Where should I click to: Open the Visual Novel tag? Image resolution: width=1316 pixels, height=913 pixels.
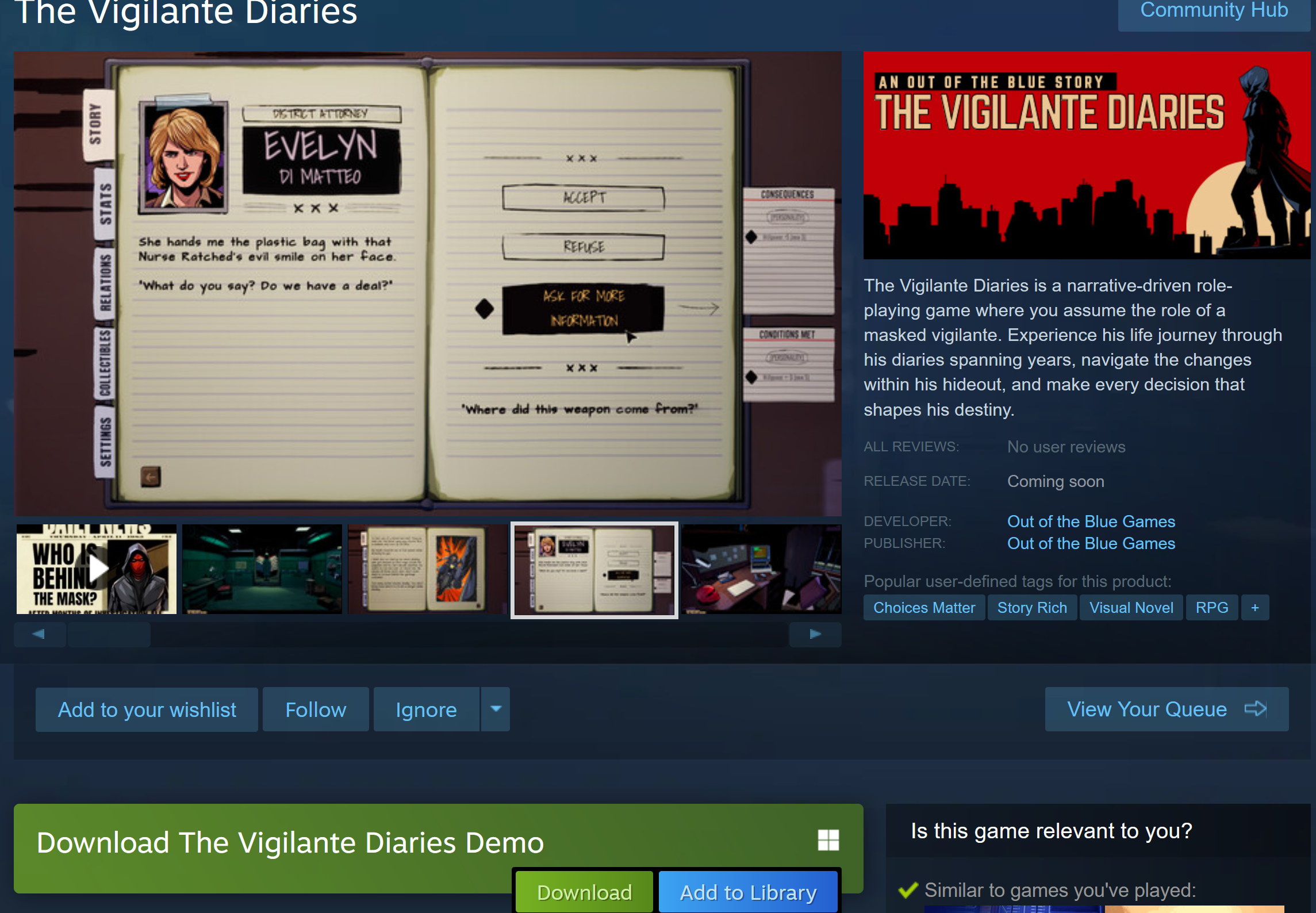coord(1131,608)
